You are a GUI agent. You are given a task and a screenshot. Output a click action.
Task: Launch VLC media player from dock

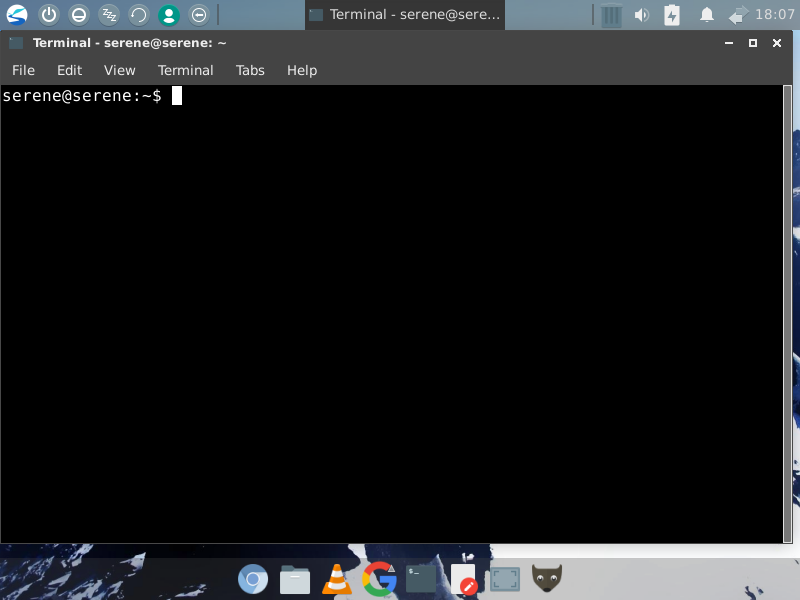coord(337,579)
